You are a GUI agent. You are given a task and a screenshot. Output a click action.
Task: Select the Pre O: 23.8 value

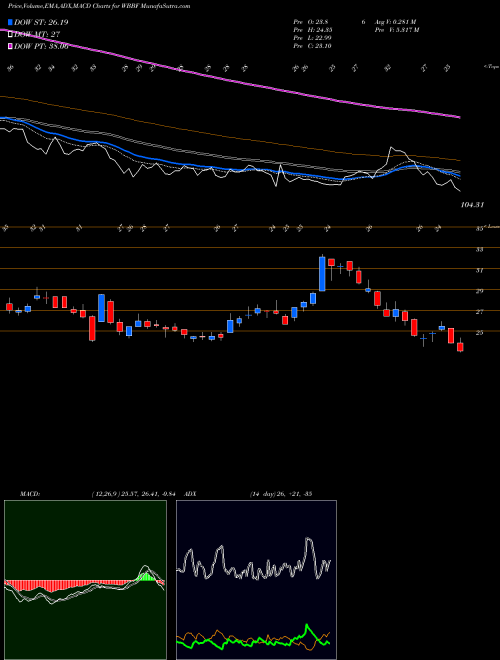[313, 22]
